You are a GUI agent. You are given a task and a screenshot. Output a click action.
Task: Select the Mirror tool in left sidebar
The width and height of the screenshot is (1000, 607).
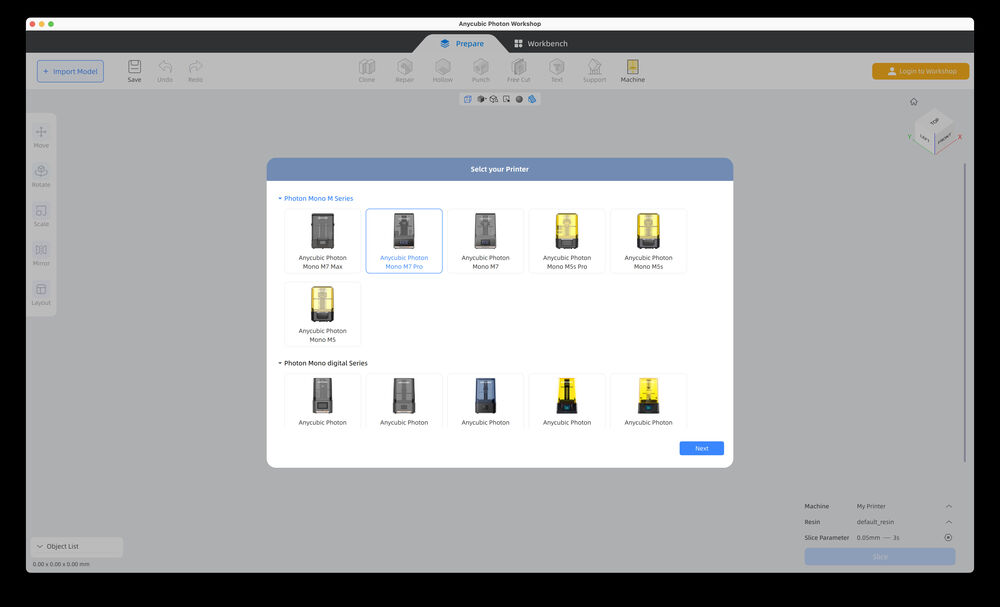pos(41,255)
